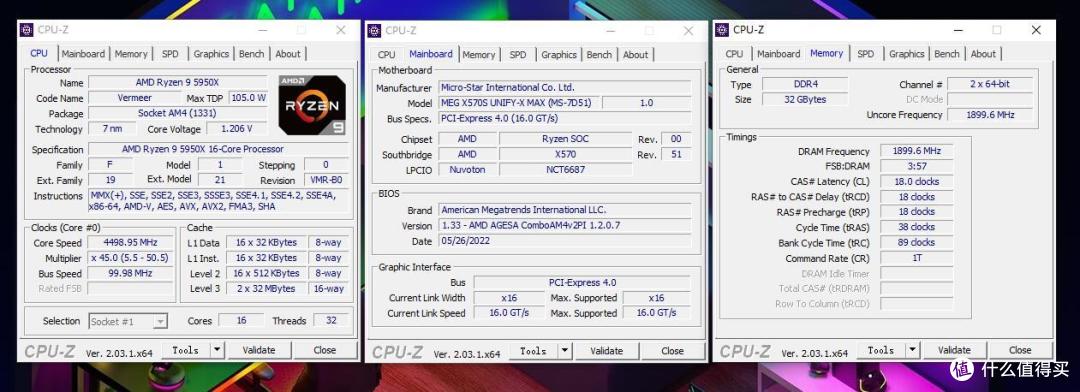Close the right CPU-Z Memory window with X
The width and height of the screenshot is (1080, 392).
pyautogui.click(x=1036, y=30)
